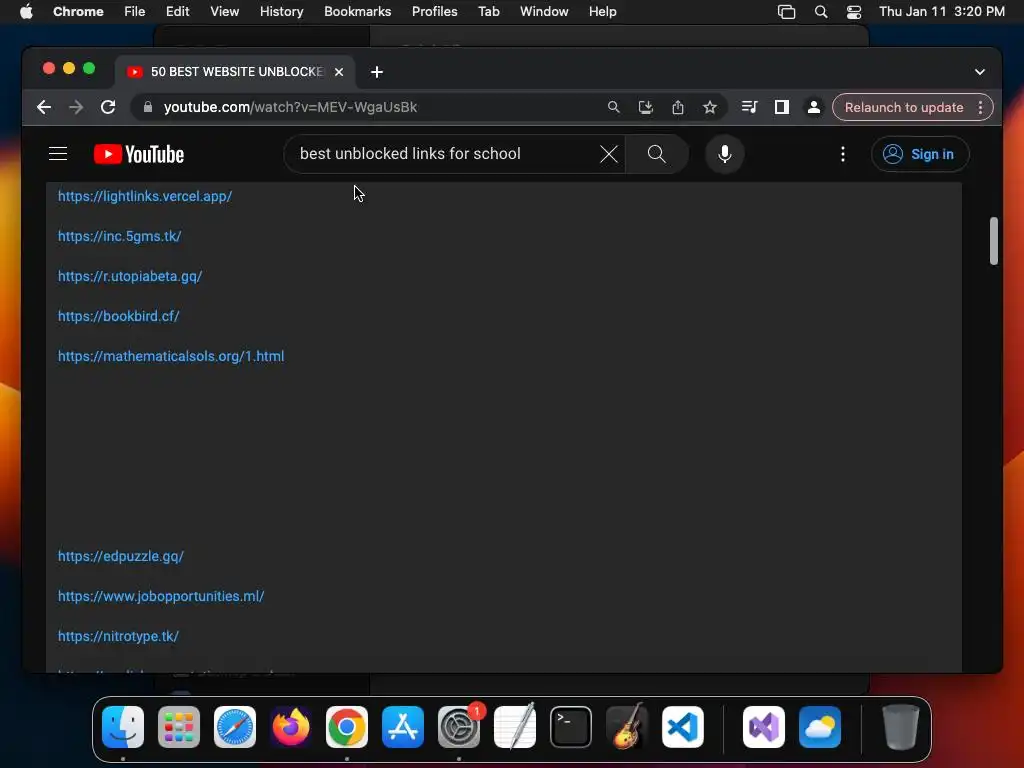
Task: Open the Chrome profile avatar icon
Action: (x=814, y=107)
